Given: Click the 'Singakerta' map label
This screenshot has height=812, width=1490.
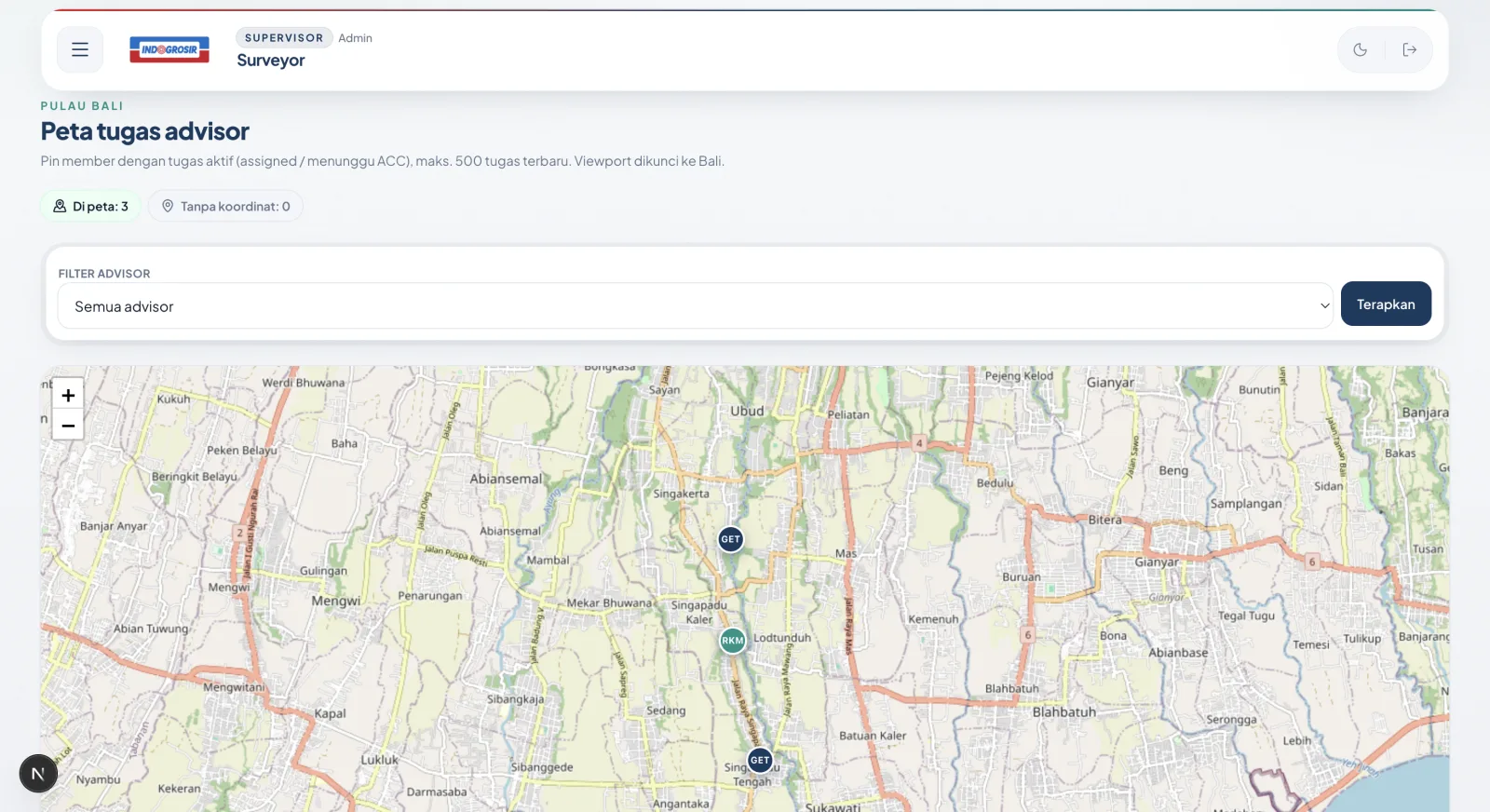Looking at the screenshot, I should tap(681, 494).
